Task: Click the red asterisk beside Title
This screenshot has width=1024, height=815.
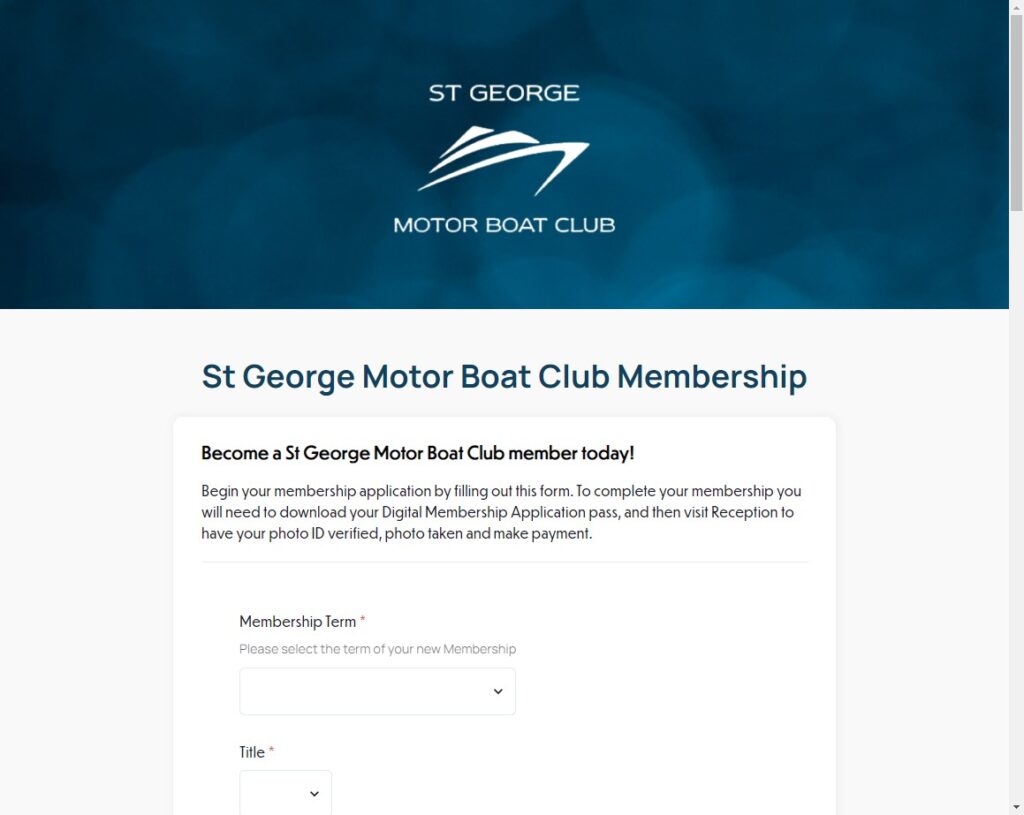Action: [x=271, y=750]
